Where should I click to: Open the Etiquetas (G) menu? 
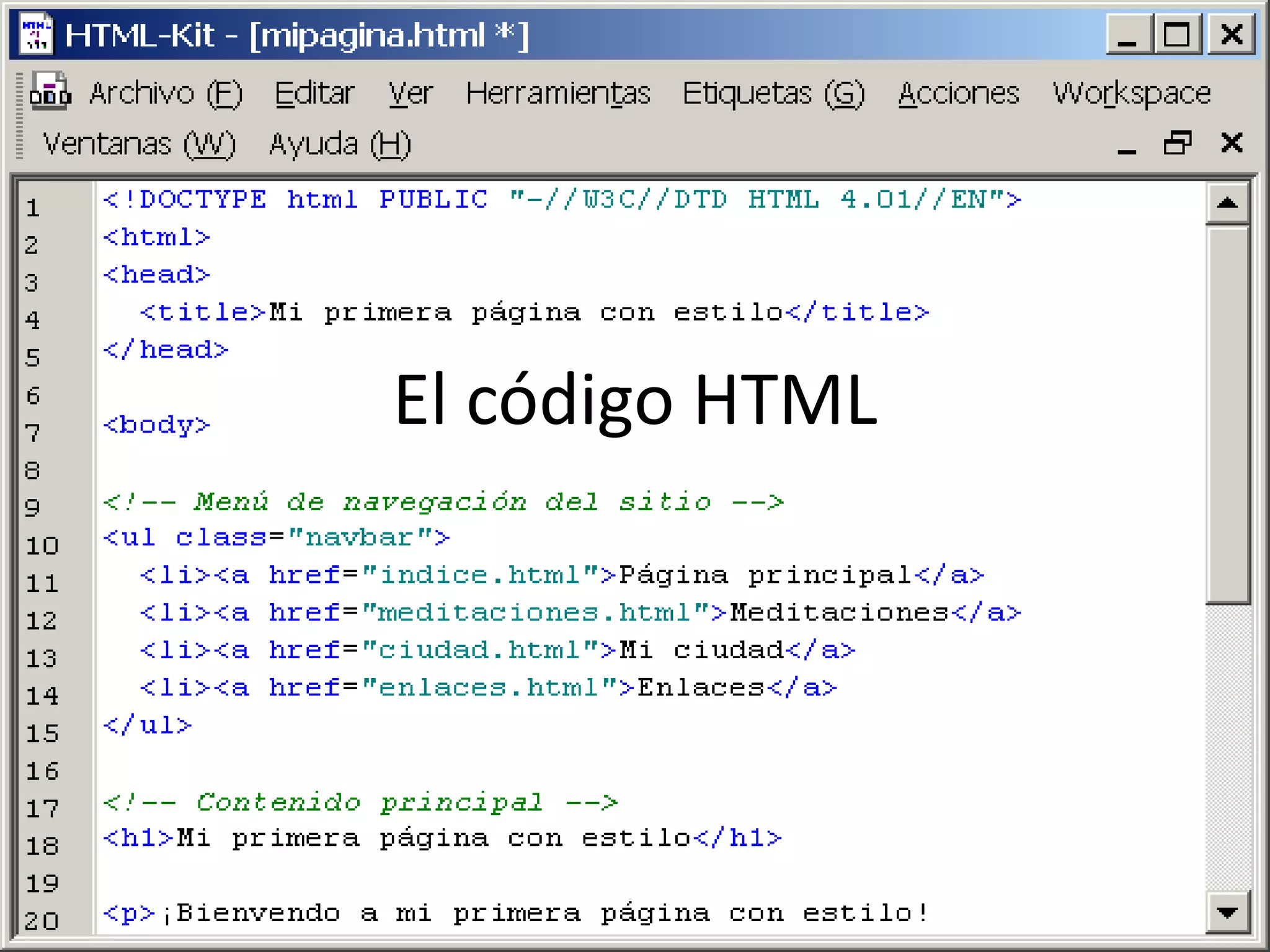coord(773,94)
